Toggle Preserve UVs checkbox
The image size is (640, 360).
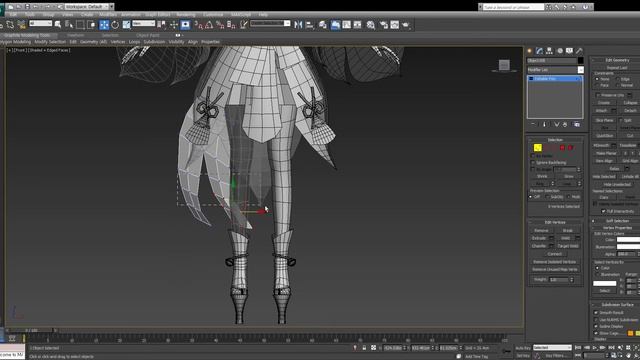(x=598, y=95)
